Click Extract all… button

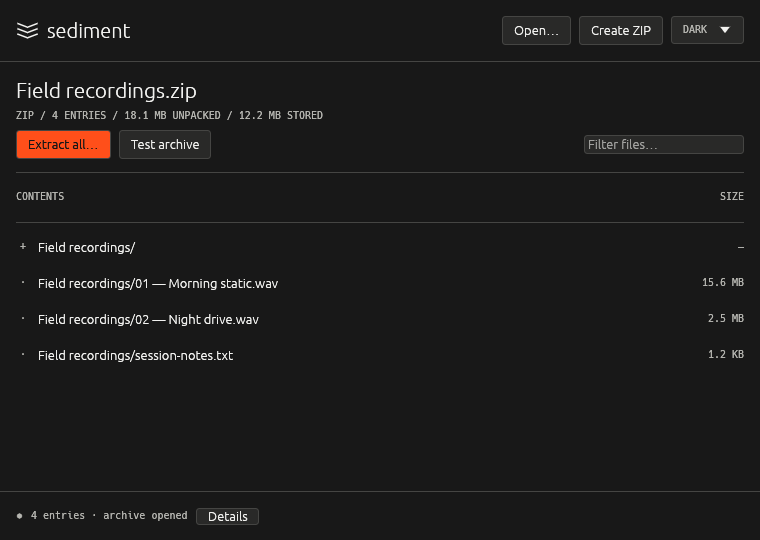pyautogui.click(x=63, y=144)
